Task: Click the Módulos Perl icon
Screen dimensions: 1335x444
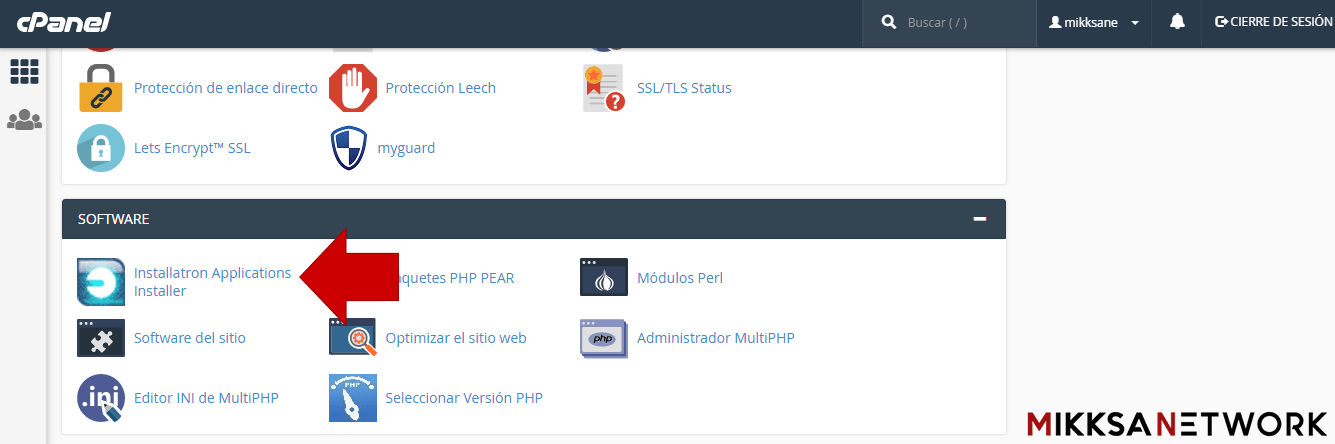Action: pyautogui.click(x=604, y=278)
